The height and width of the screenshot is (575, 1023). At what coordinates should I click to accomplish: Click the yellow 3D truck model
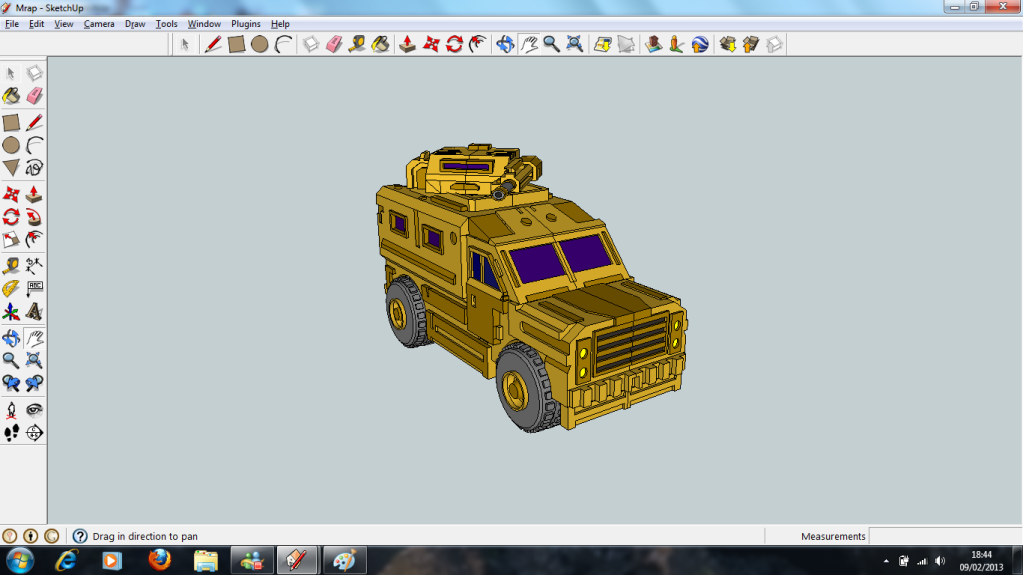point(530,287)
